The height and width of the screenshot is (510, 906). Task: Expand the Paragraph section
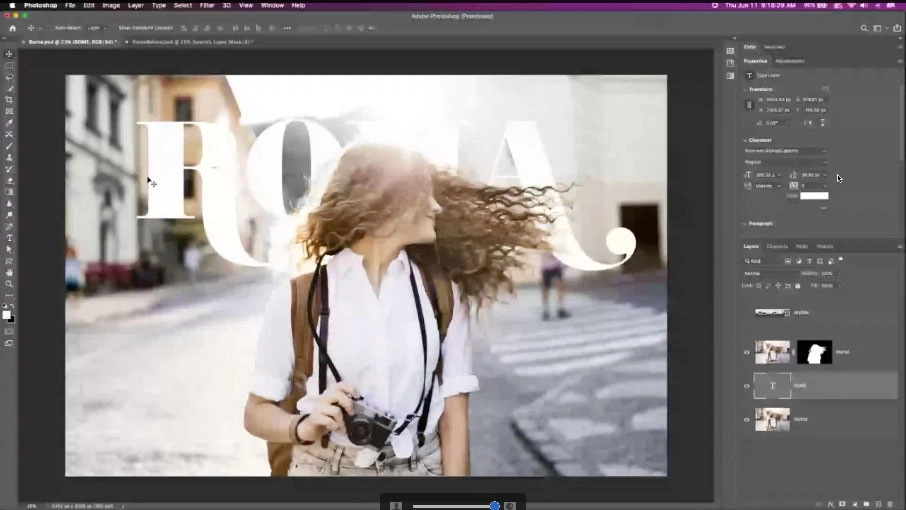(744, 224)
